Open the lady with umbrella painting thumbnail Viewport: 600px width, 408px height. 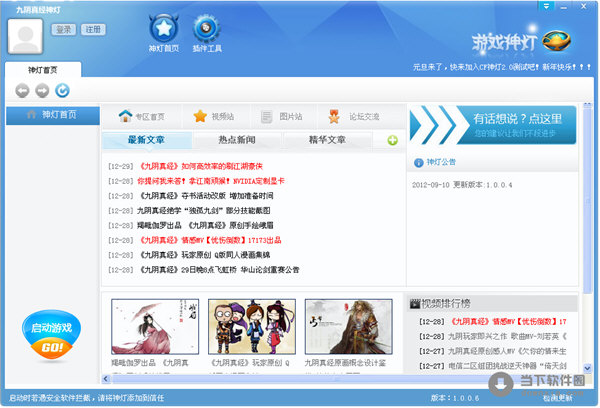tap(155, 326)
